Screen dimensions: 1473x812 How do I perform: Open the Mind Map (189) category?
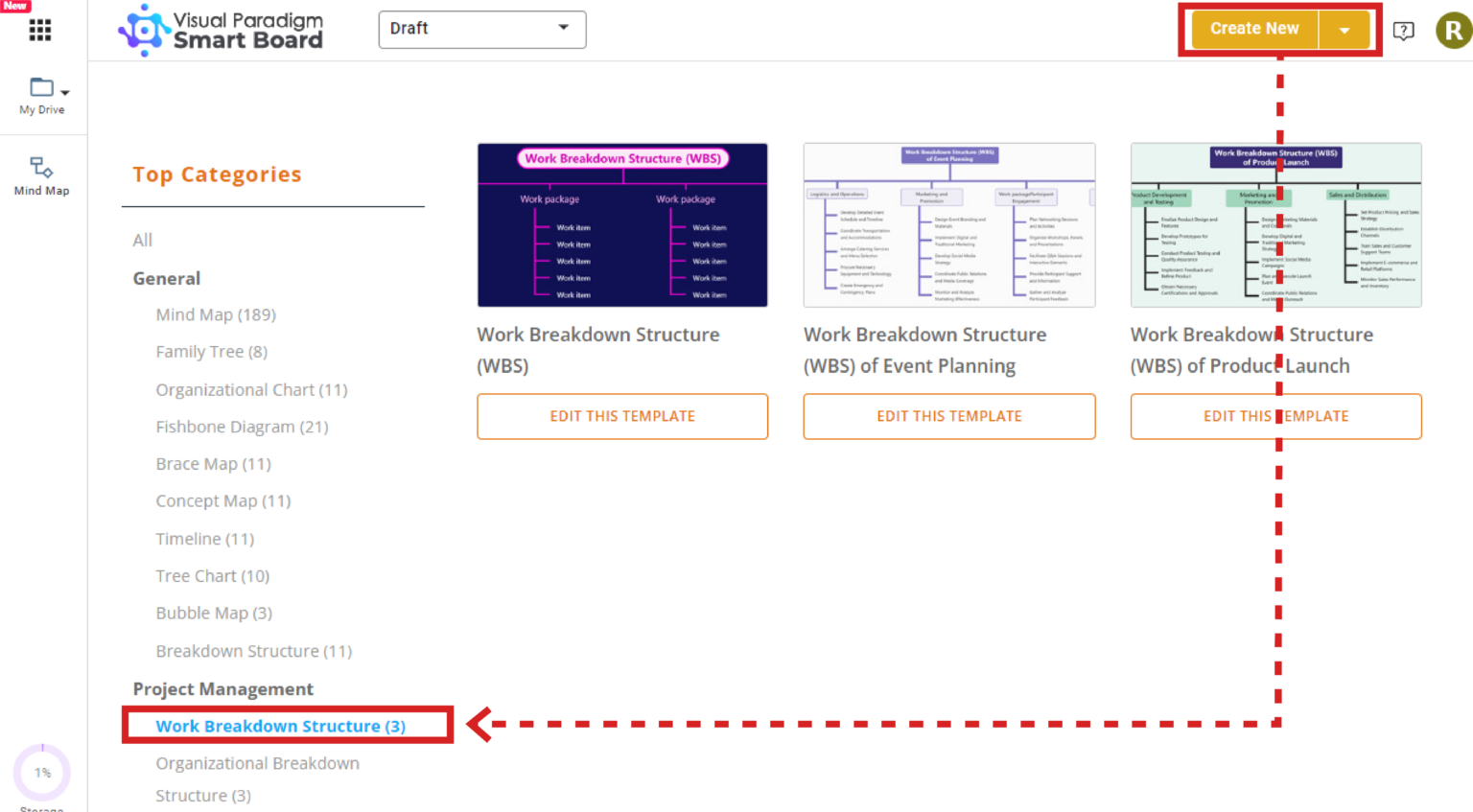click(x=216, y=314)
